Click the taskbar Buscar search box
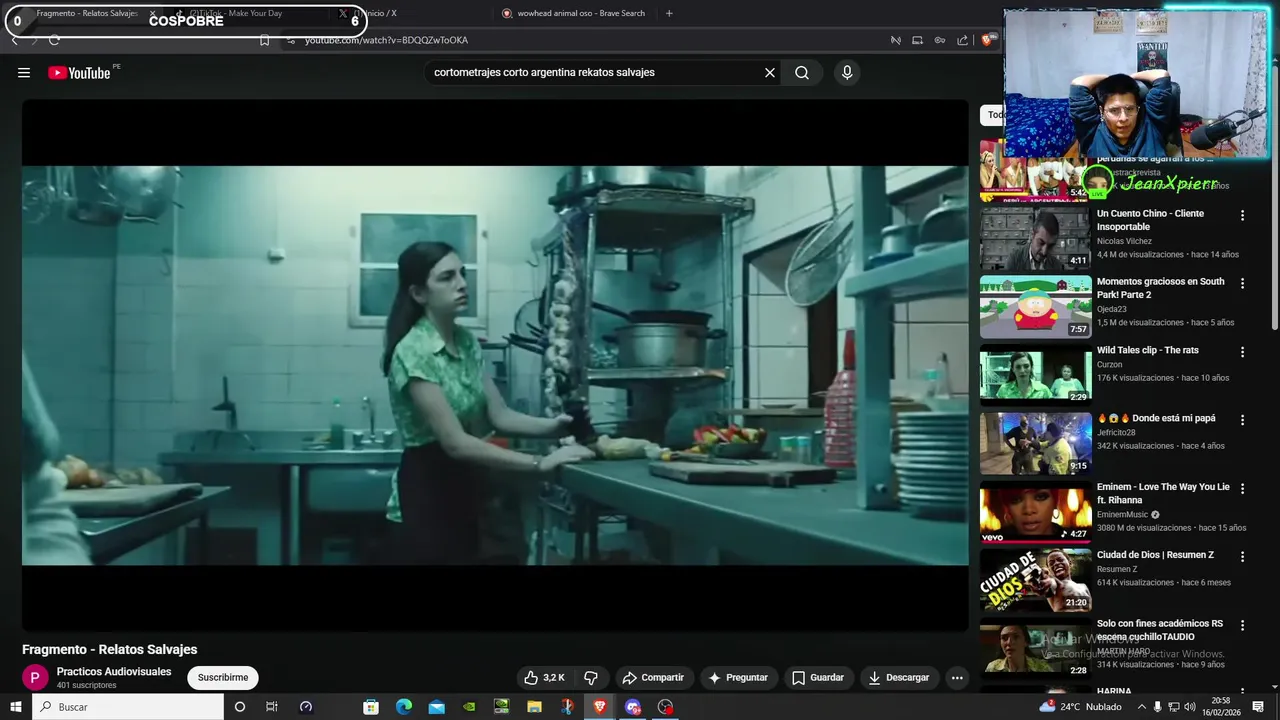 pos(128,707)
